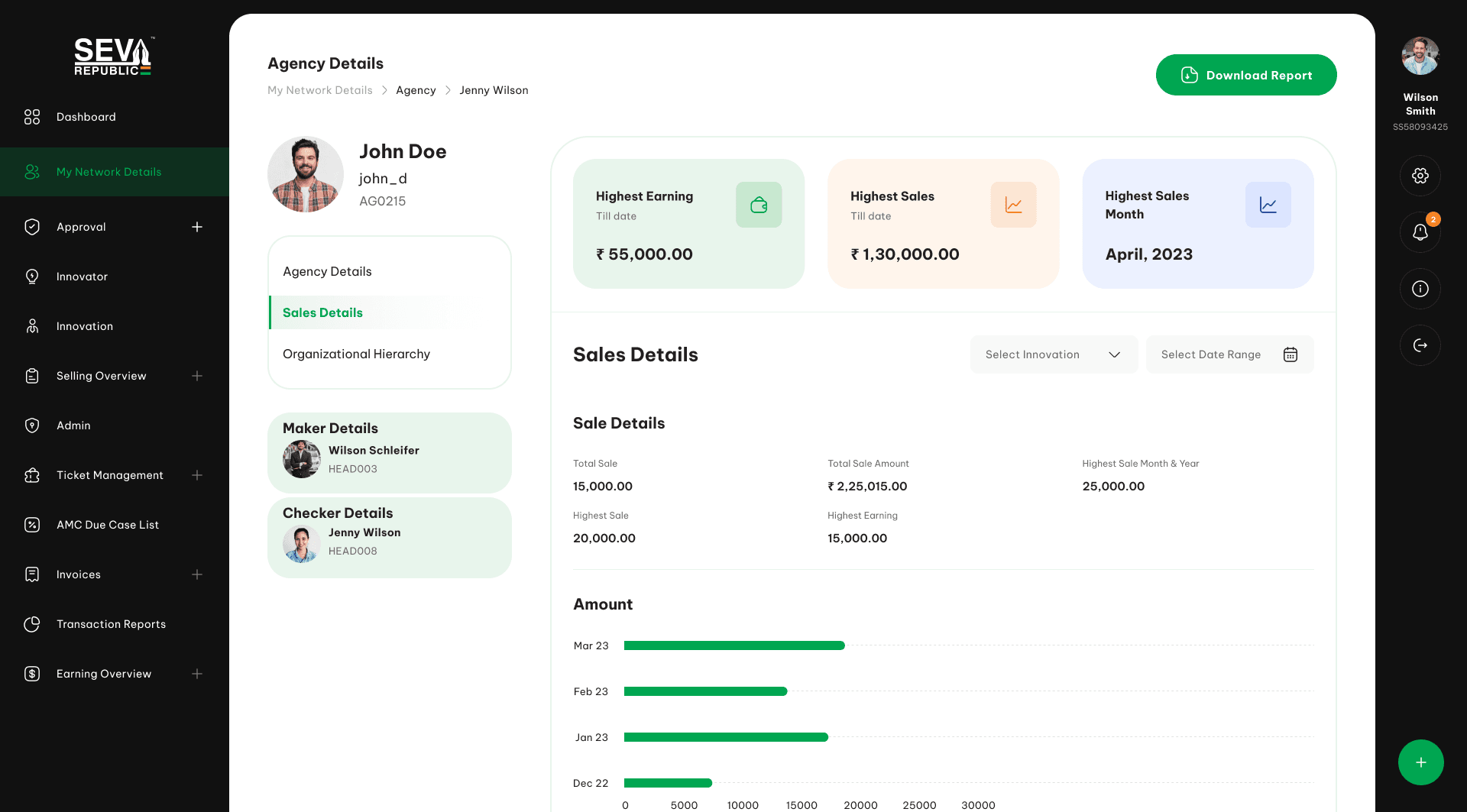The height and width of the screenshot is (812, 1467).
Task: Click My Network Details breadcrumb link
Action: pyautogui.click(x=320, y=90)
